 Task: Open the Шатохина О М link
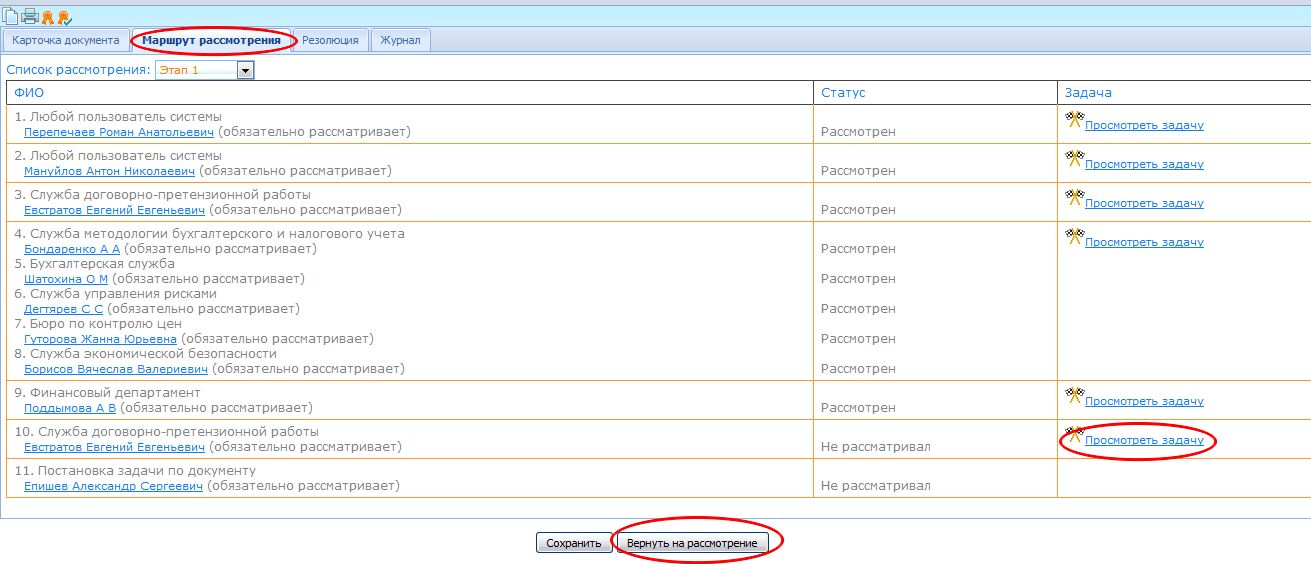tap(66, 279)
